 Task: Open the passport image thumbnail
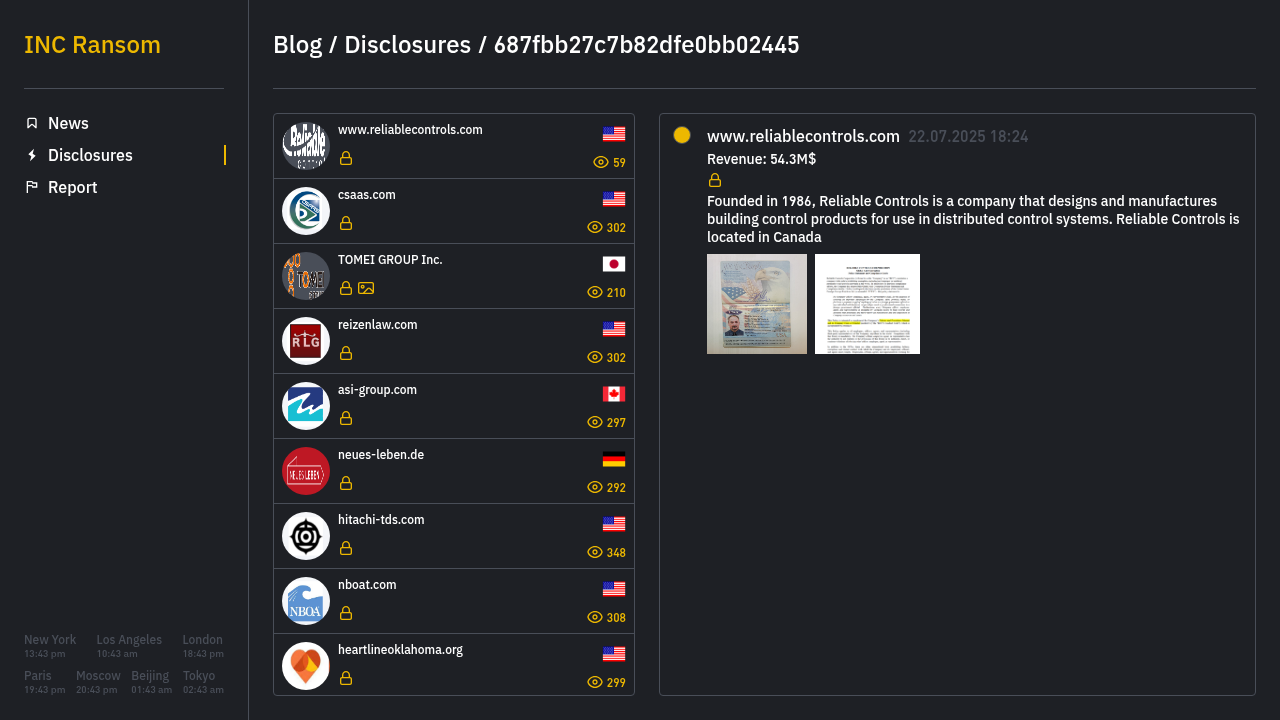point(757,304)
